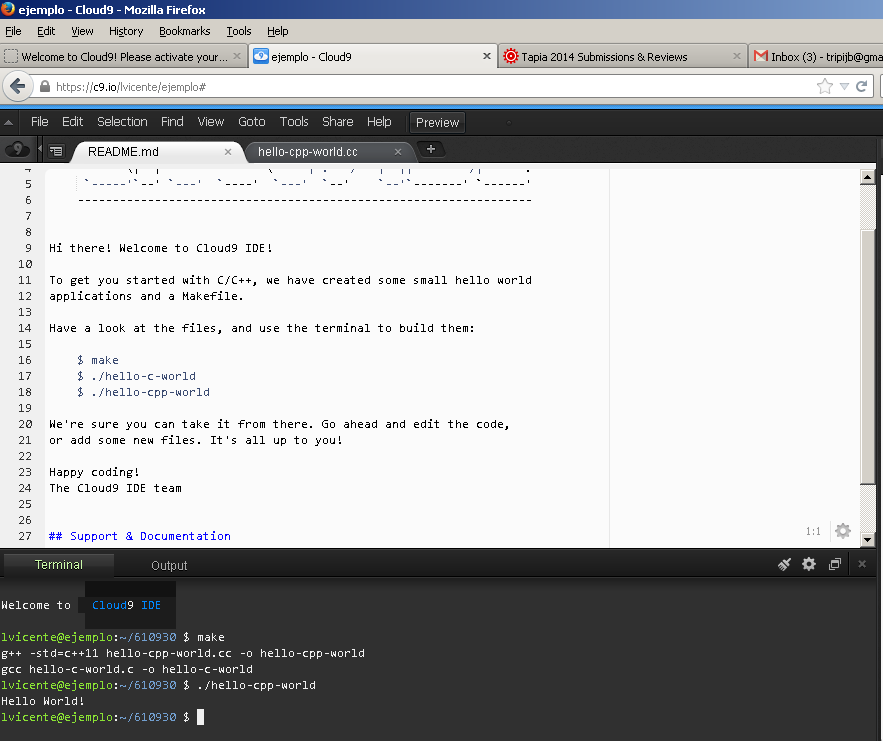Pop out the console panel to new window
The width and height of the screenshot is (883, 741).
[835, 565]
